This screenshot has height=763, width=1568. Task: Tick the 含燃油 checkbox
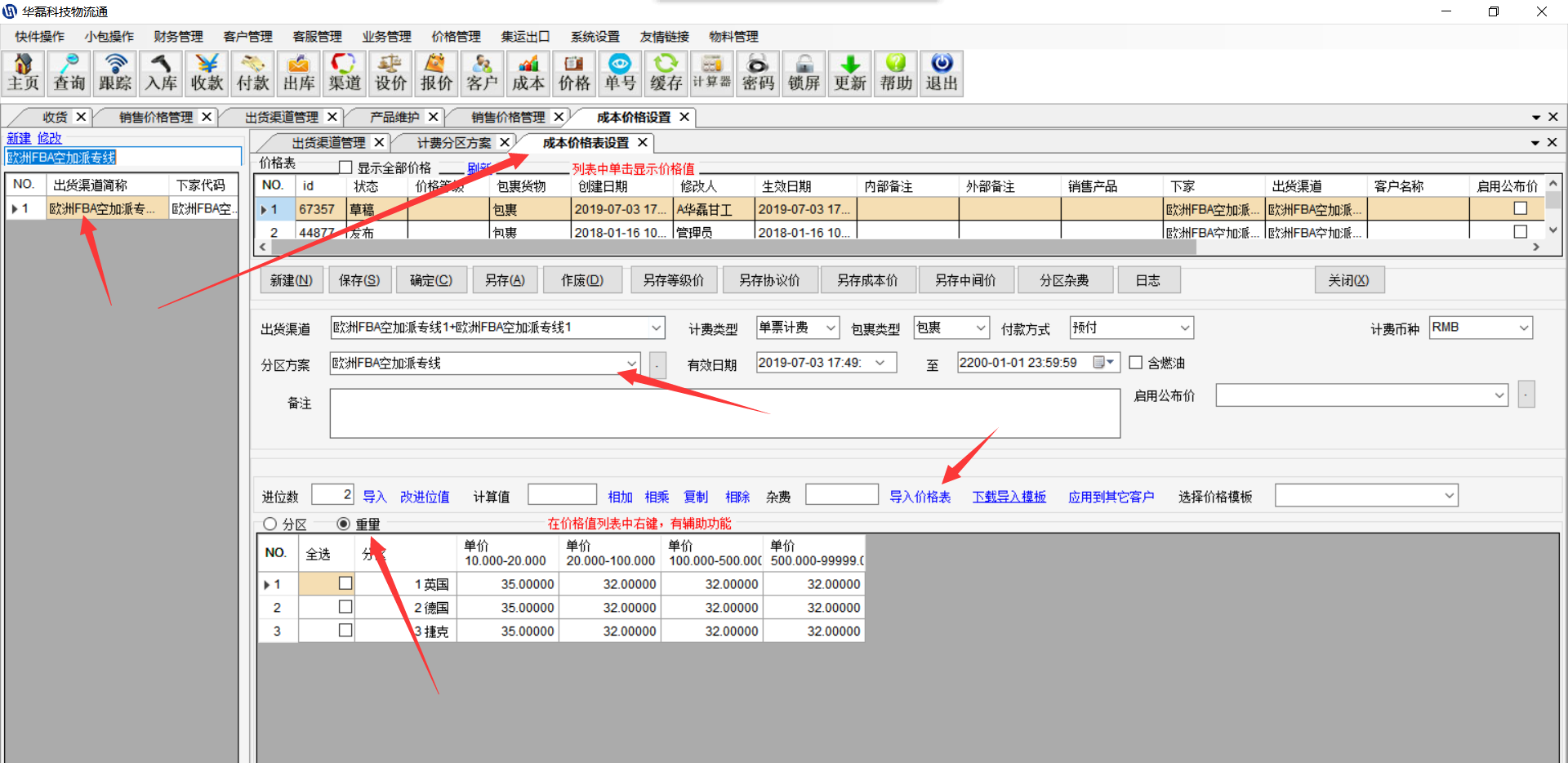[1135, 363]
